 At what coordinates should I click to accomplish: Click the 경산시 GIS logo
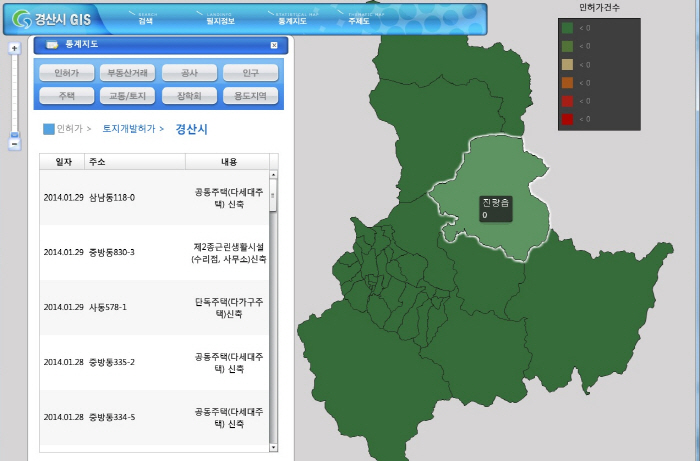point(52,19)
